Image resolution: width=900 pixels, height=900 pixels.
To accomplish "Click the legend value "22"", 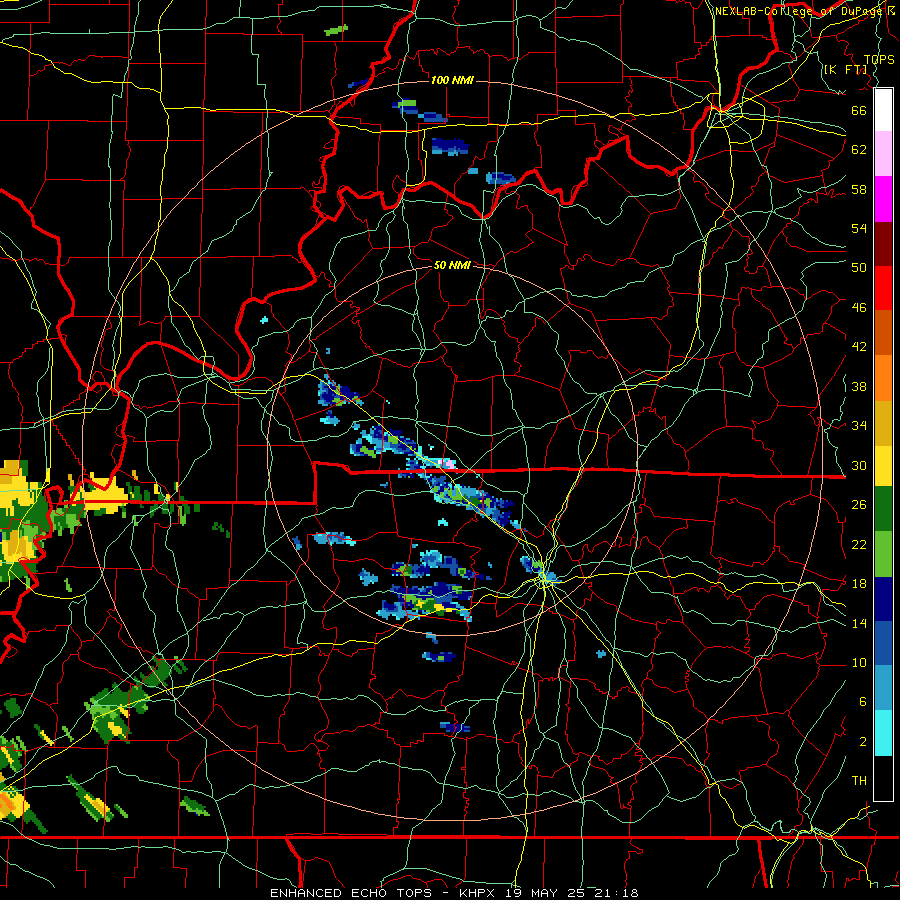I will click(x=859, y=544).
